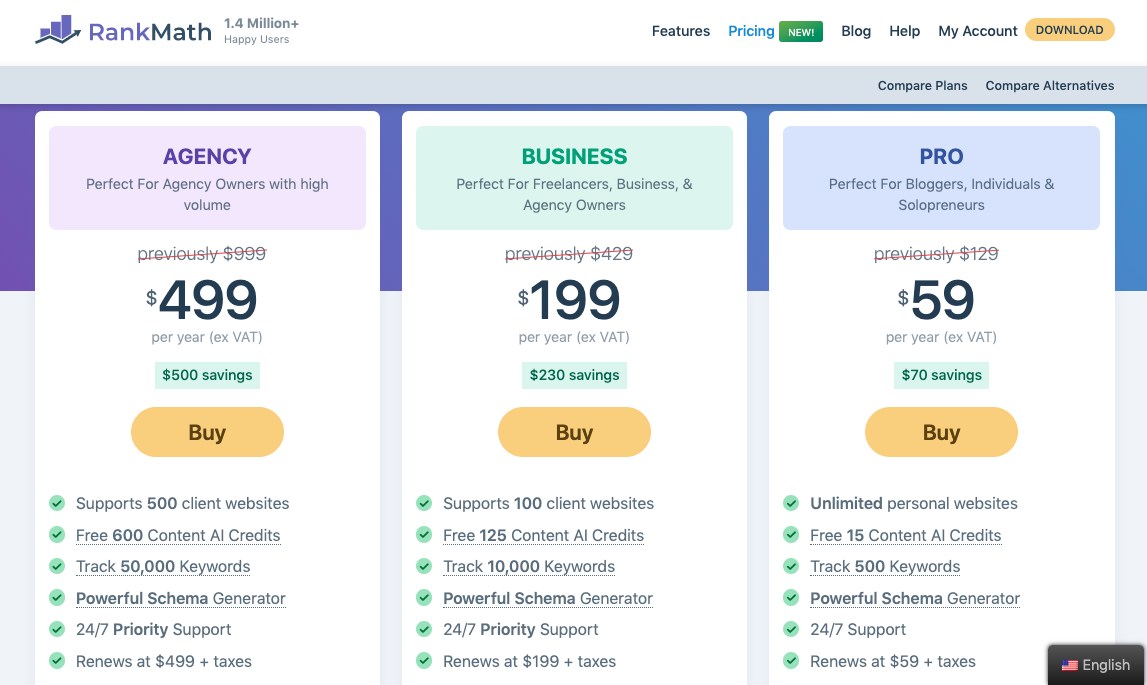Viewport: 1147px width, 685px height.
Task: Click checkmark beside Renews at $499 + taxes
Action: (x=57, y=660)
